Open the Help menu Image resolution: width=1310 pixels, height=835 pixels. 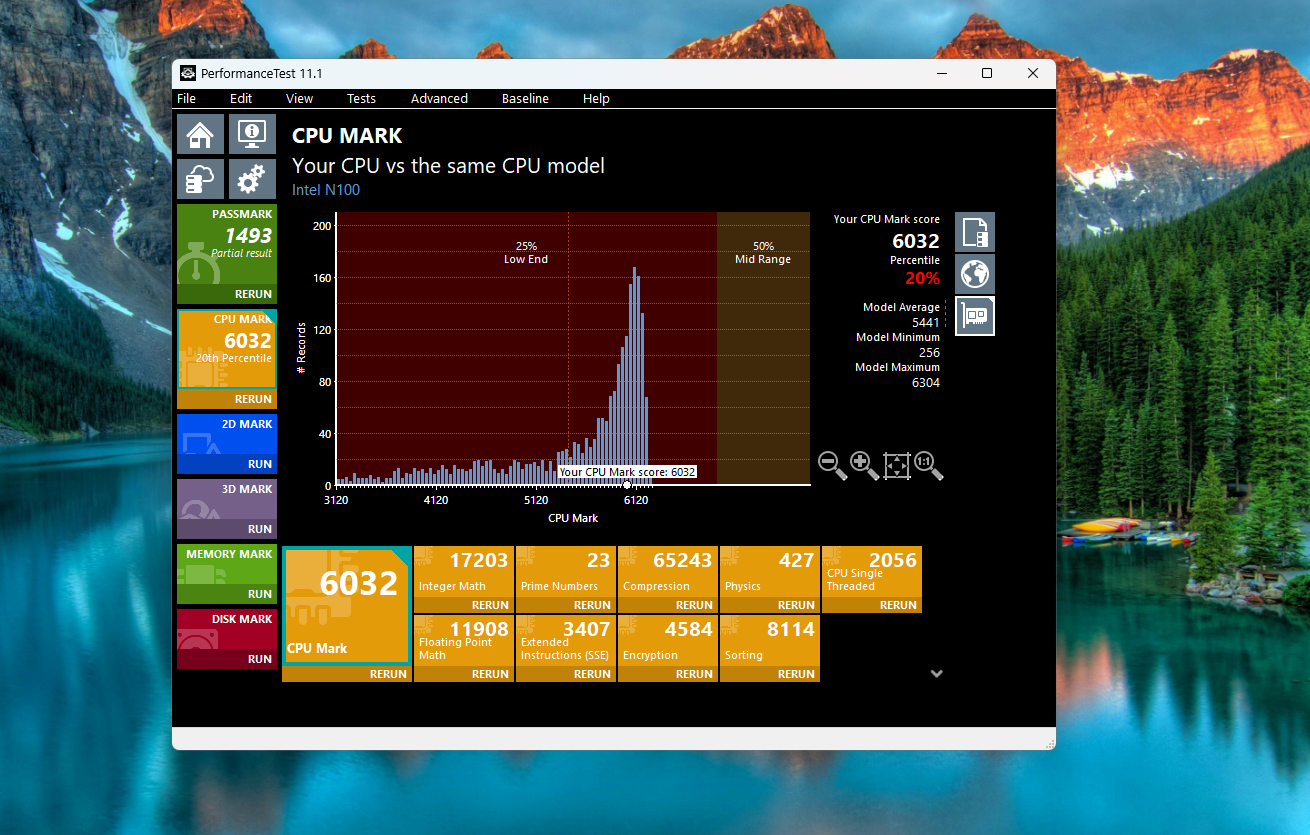[596, 98]
